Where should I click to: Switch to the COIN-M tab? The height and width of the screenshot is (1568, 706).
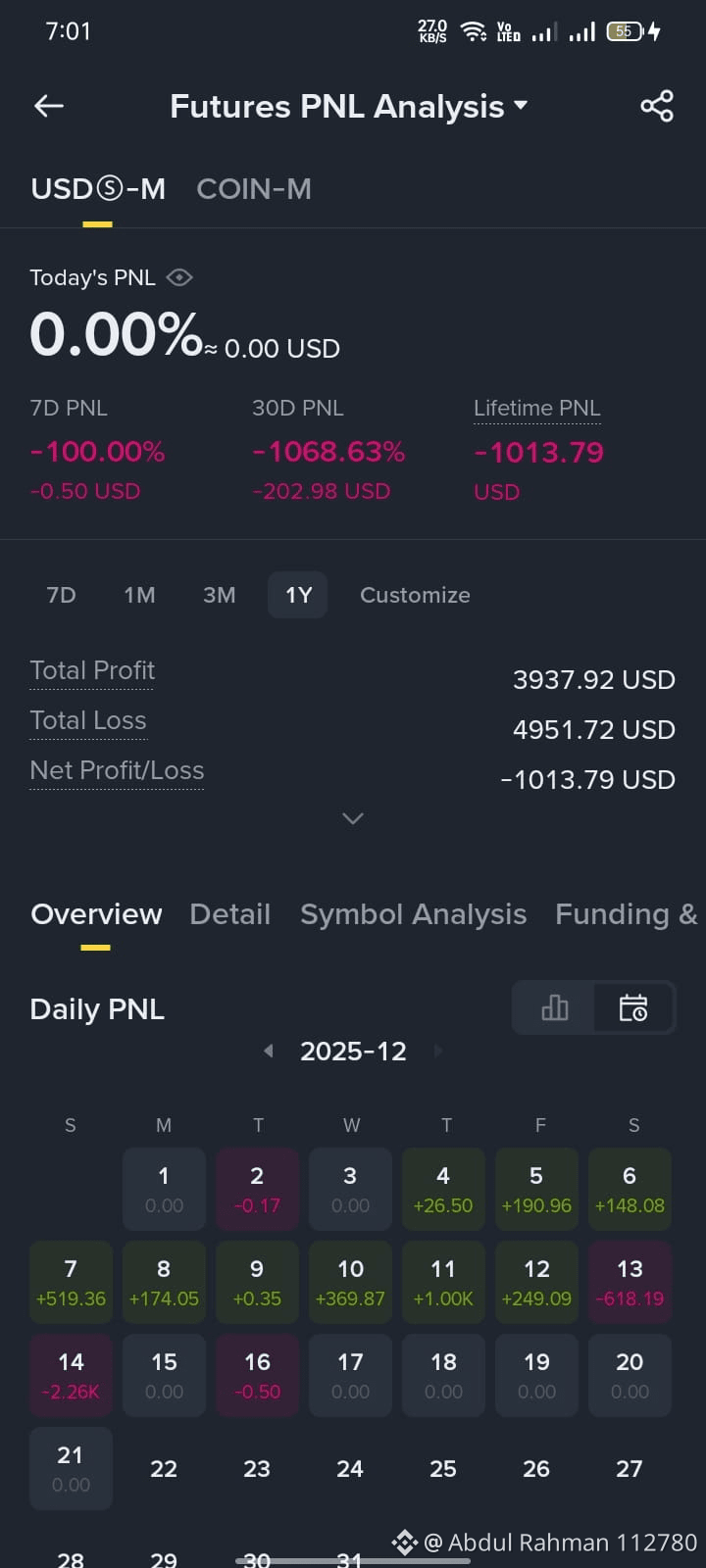pyautogui.click(x=254, y=188)
